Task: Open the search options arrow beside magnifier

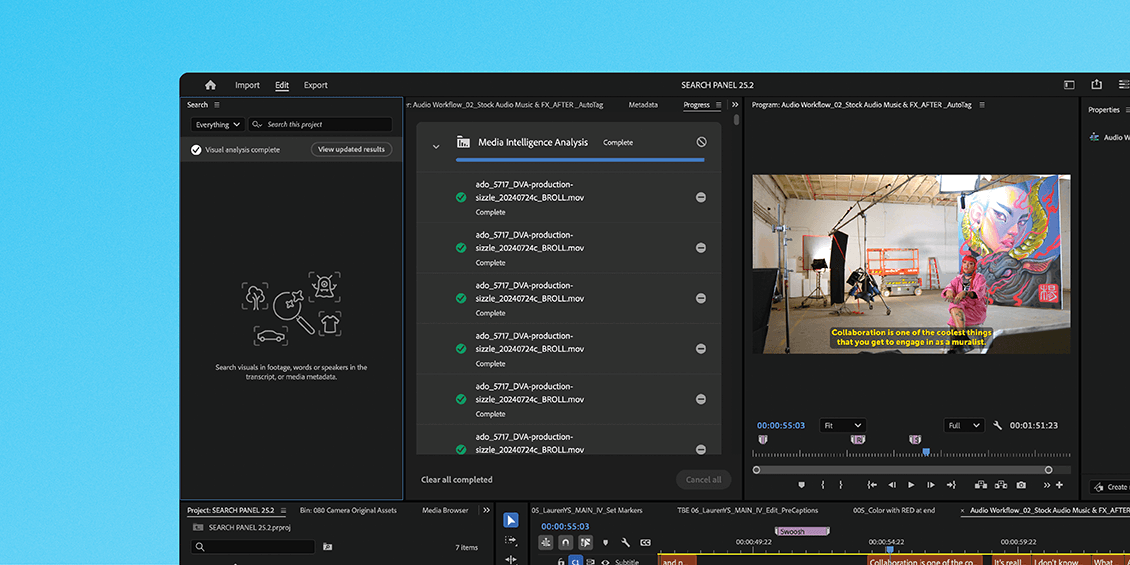Action: coord(259,125)
